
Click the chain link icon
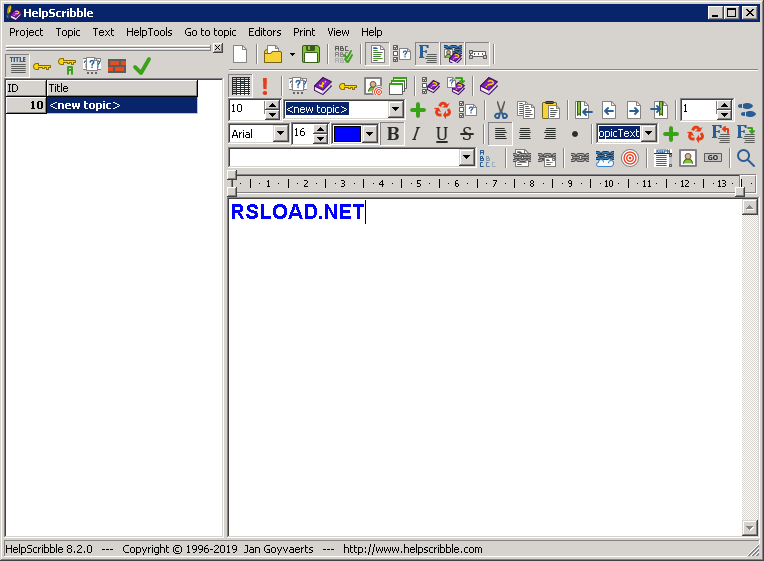[x=579, y=158]
